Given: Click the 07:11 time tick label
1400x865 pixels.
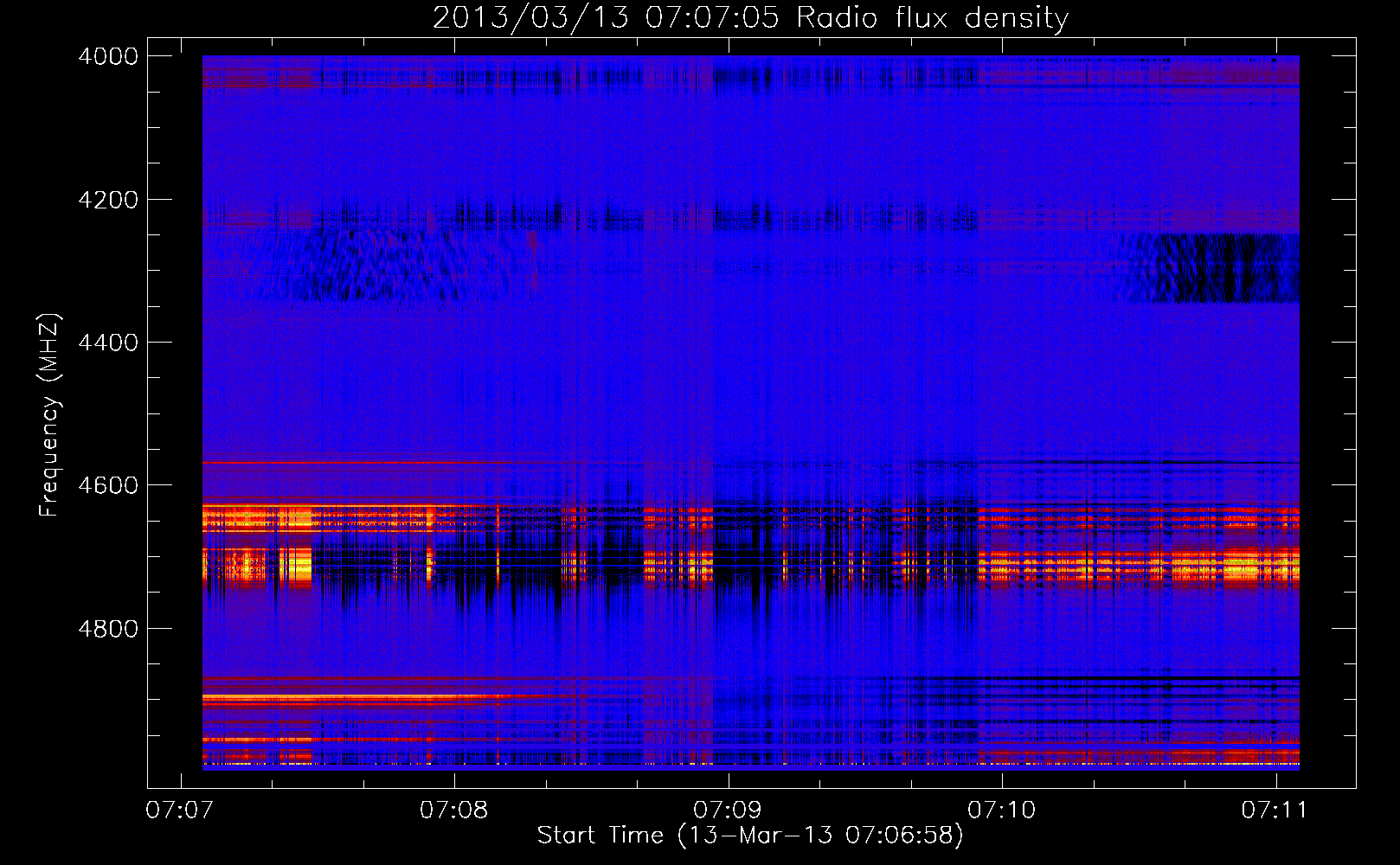Looking at the screenshot, I should (1275, 811).
